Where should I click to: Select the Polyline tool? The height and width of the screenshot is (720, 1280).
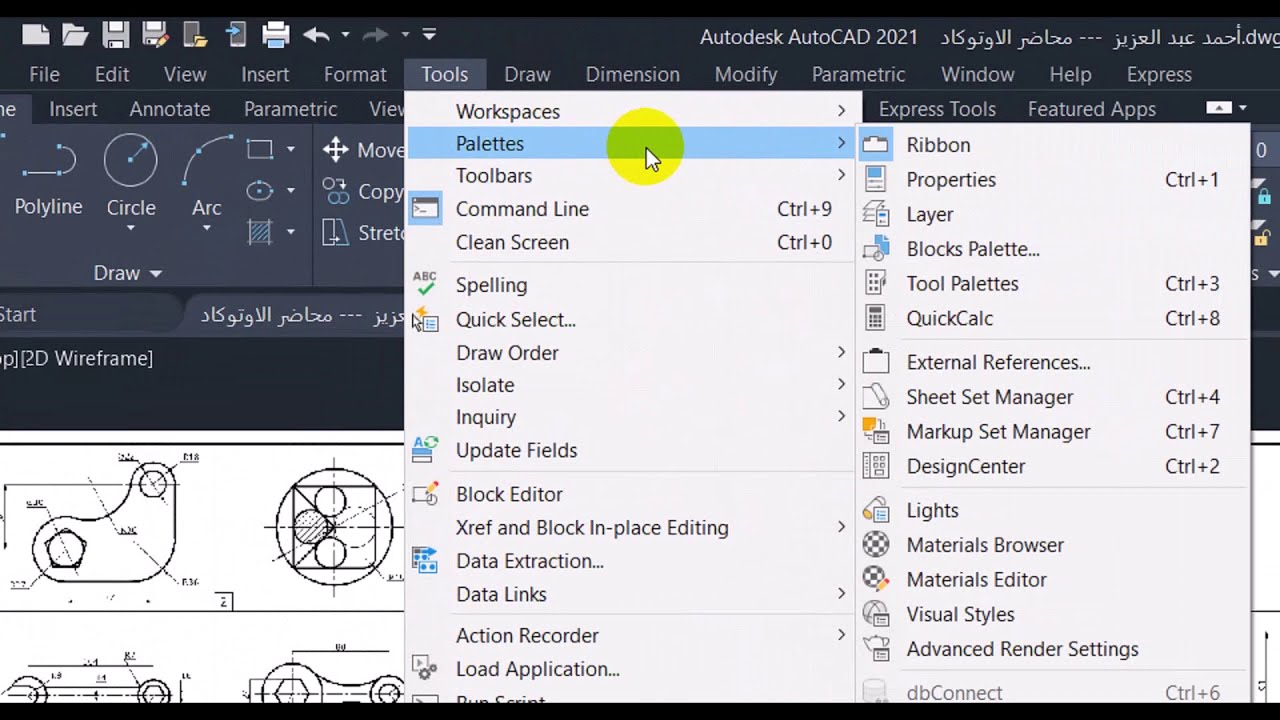coord(48,177)
